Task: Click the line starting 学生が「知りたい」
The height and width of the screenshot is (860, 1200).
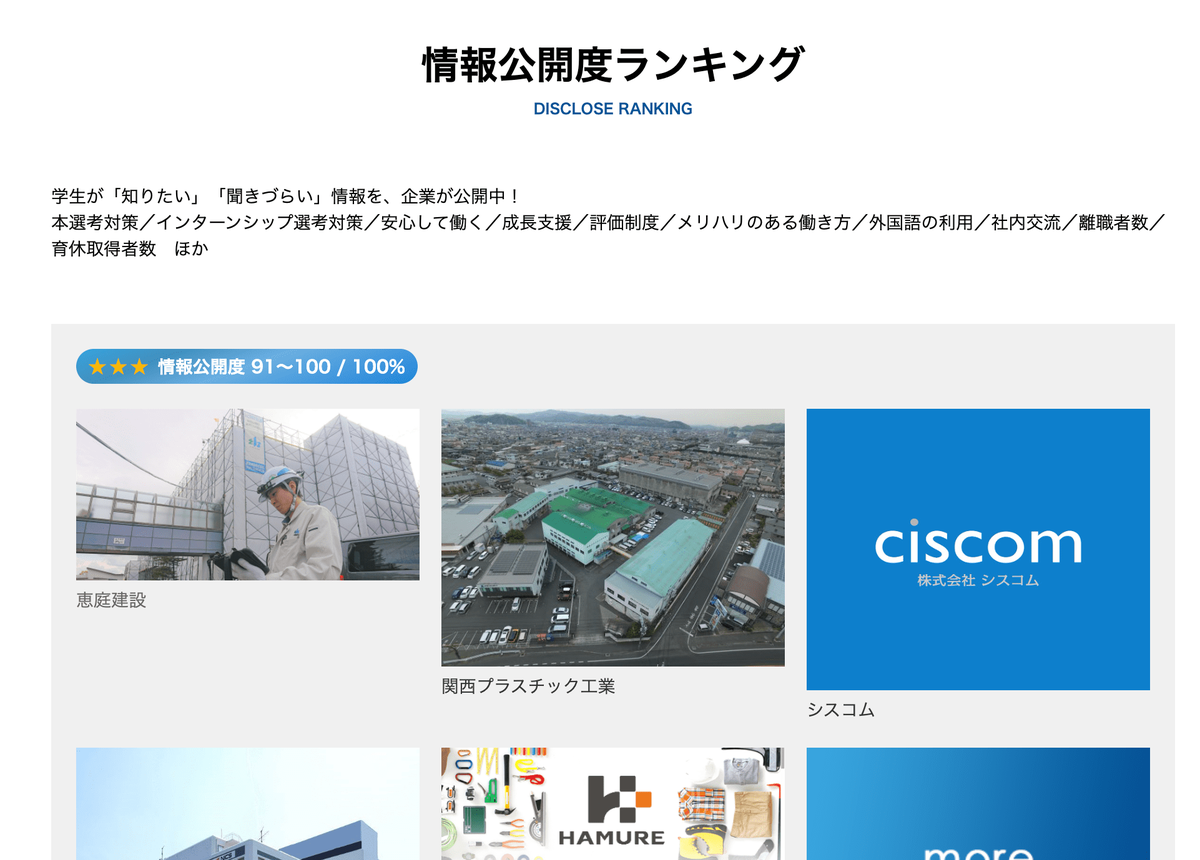Action: coord(286,196)
